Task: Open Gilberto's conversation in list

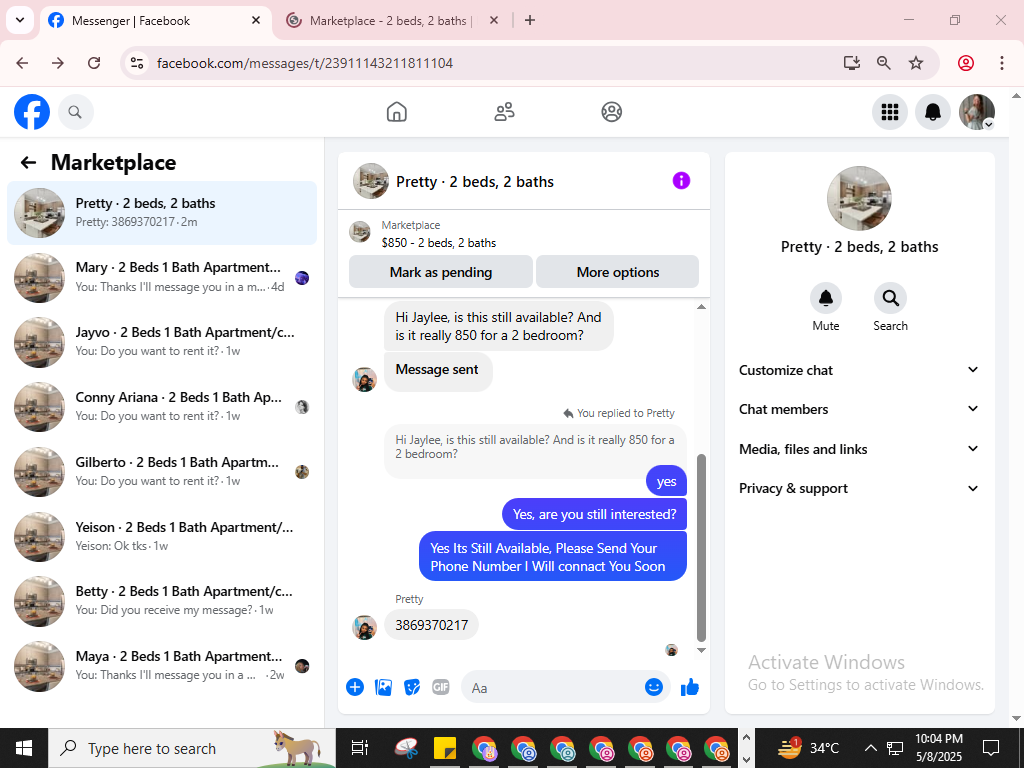Action: pos(162,472)
